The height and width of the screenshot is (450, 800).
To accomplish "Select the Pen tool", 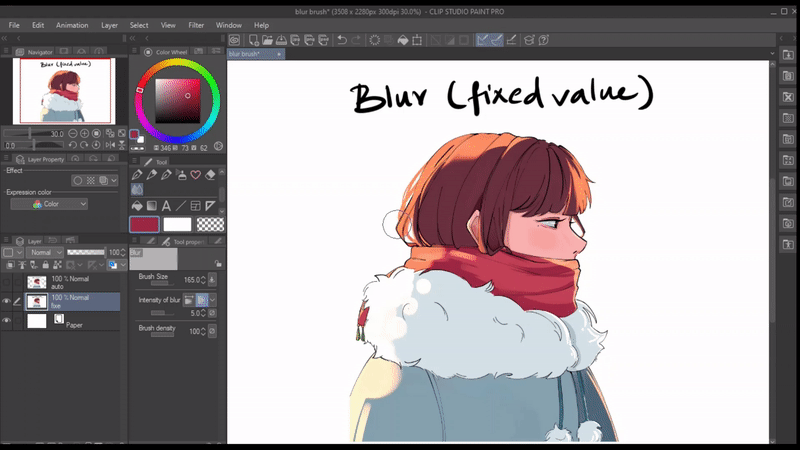I will [137, 175].
